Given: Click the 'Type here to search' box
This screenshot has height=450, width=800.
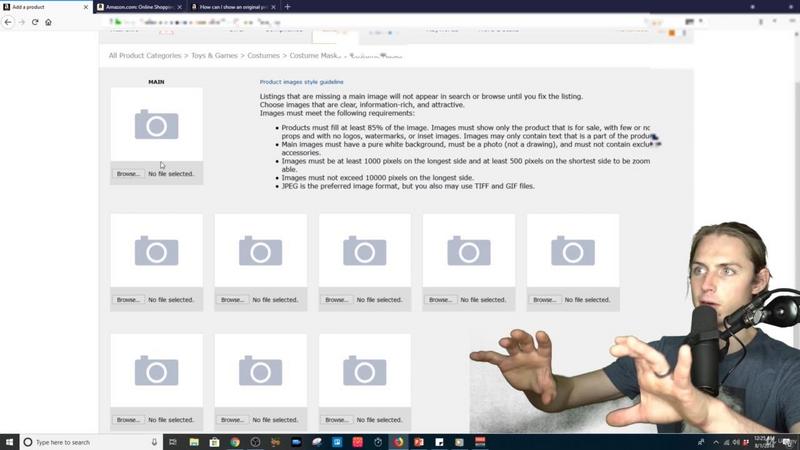Looking at the screenshot, I should click(91, 442).
